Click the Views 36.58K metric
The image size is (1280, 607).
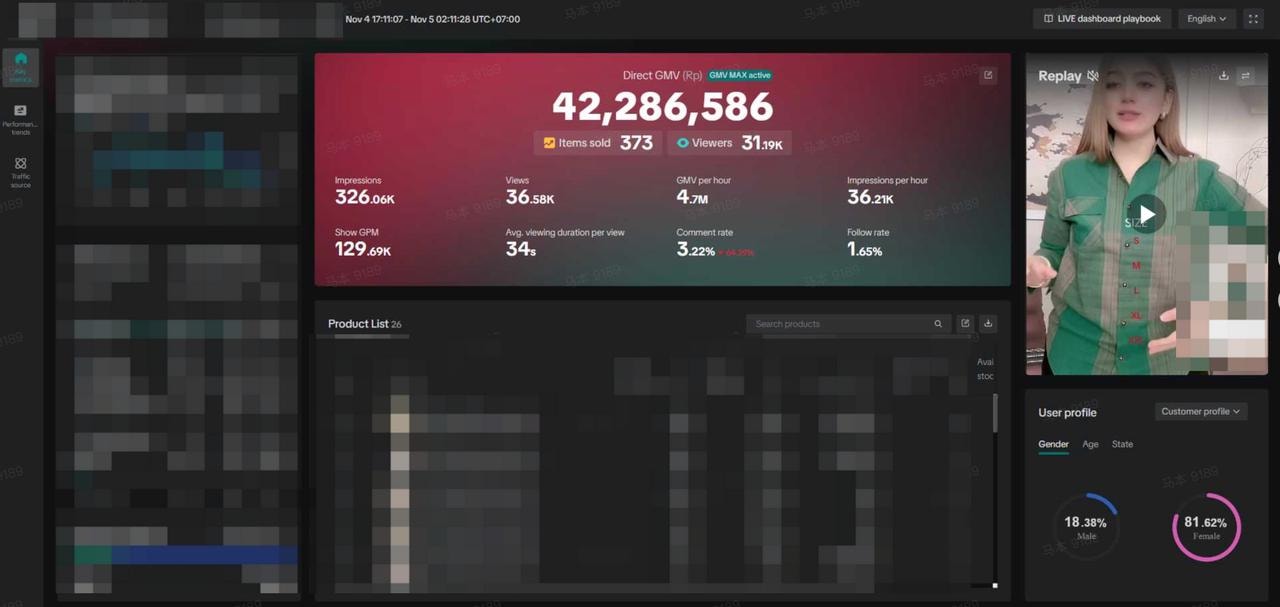(x=530, y=191)
